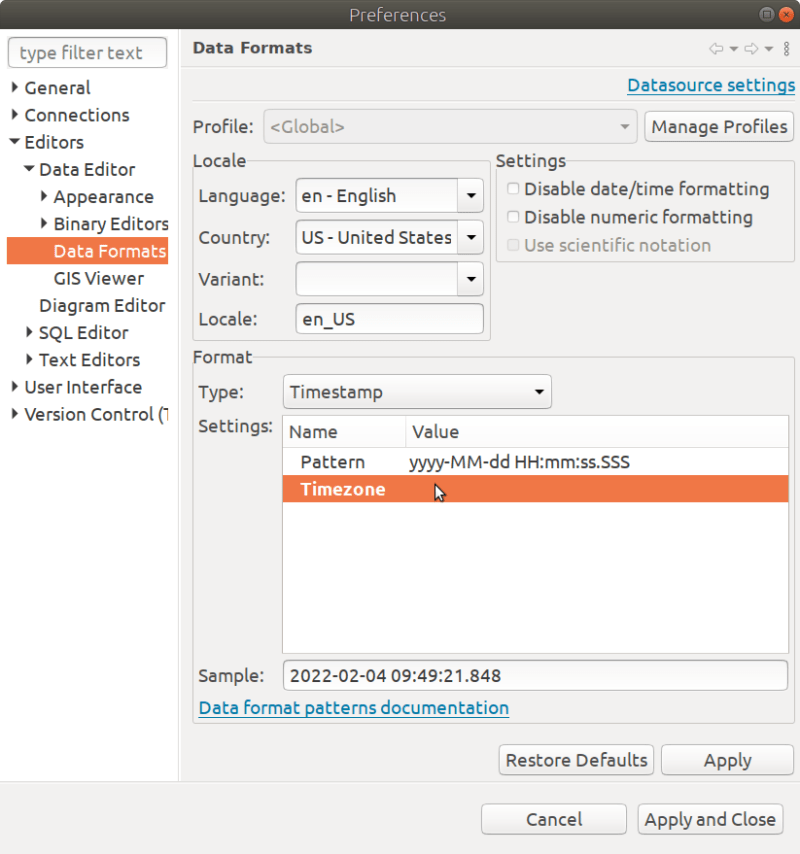Open the Datasource settings link

point(711,85)
